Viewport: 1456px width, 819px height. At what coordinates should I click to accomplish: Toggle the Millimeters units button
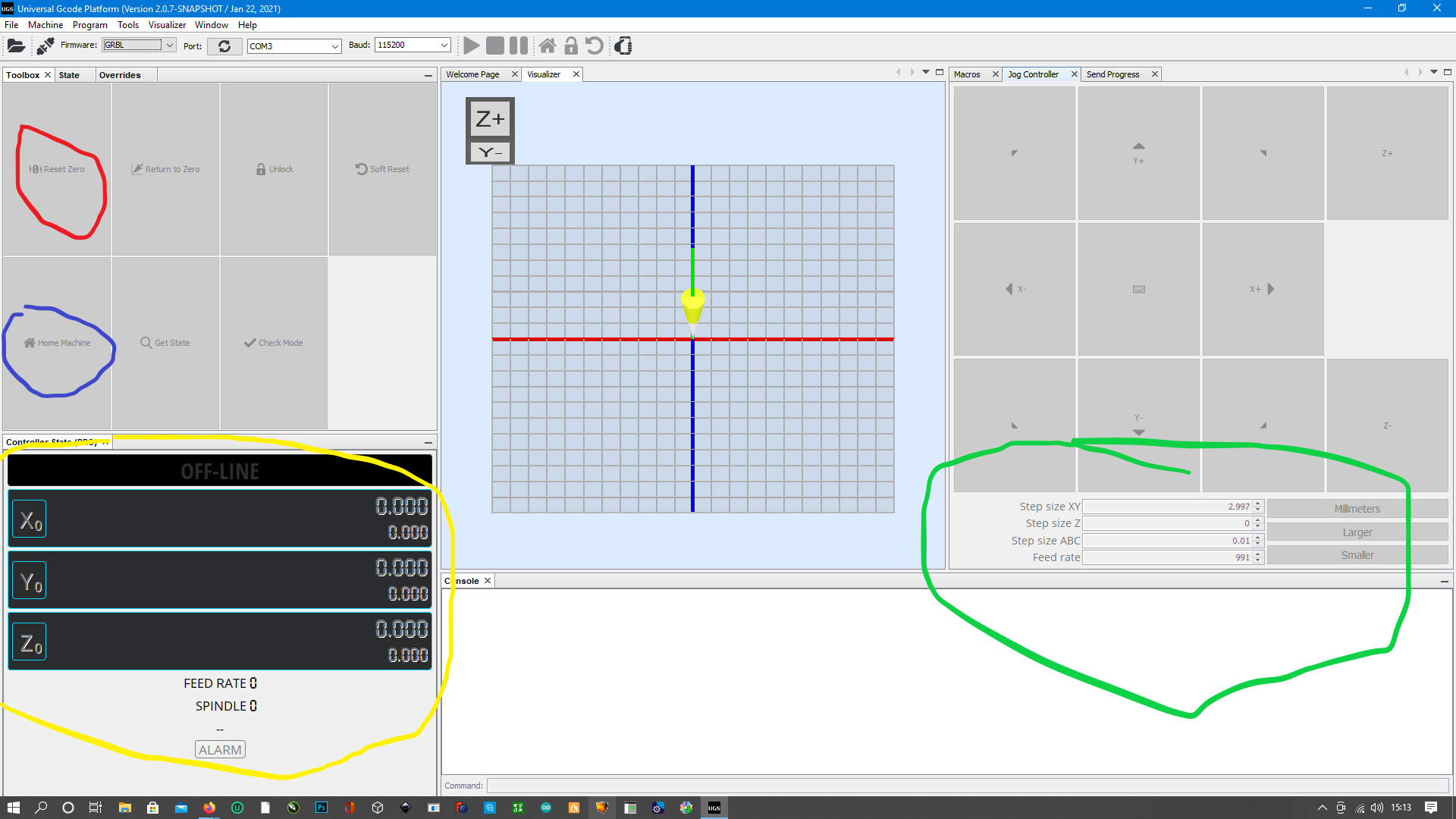1357,509
